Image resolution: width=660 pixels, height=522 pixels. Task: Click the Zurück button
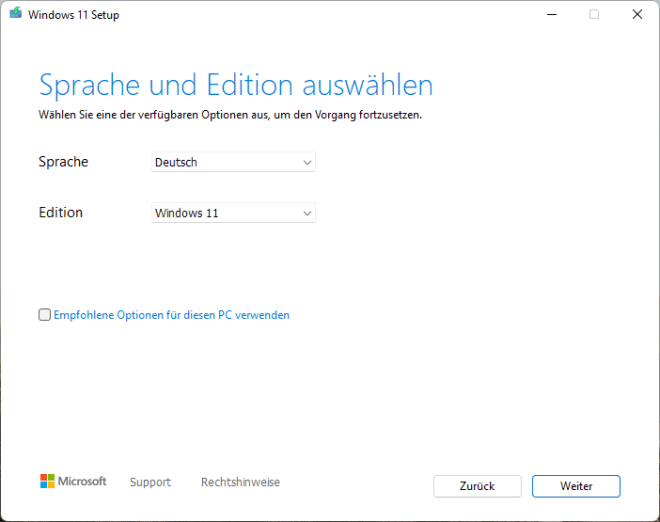pos(477,486)
